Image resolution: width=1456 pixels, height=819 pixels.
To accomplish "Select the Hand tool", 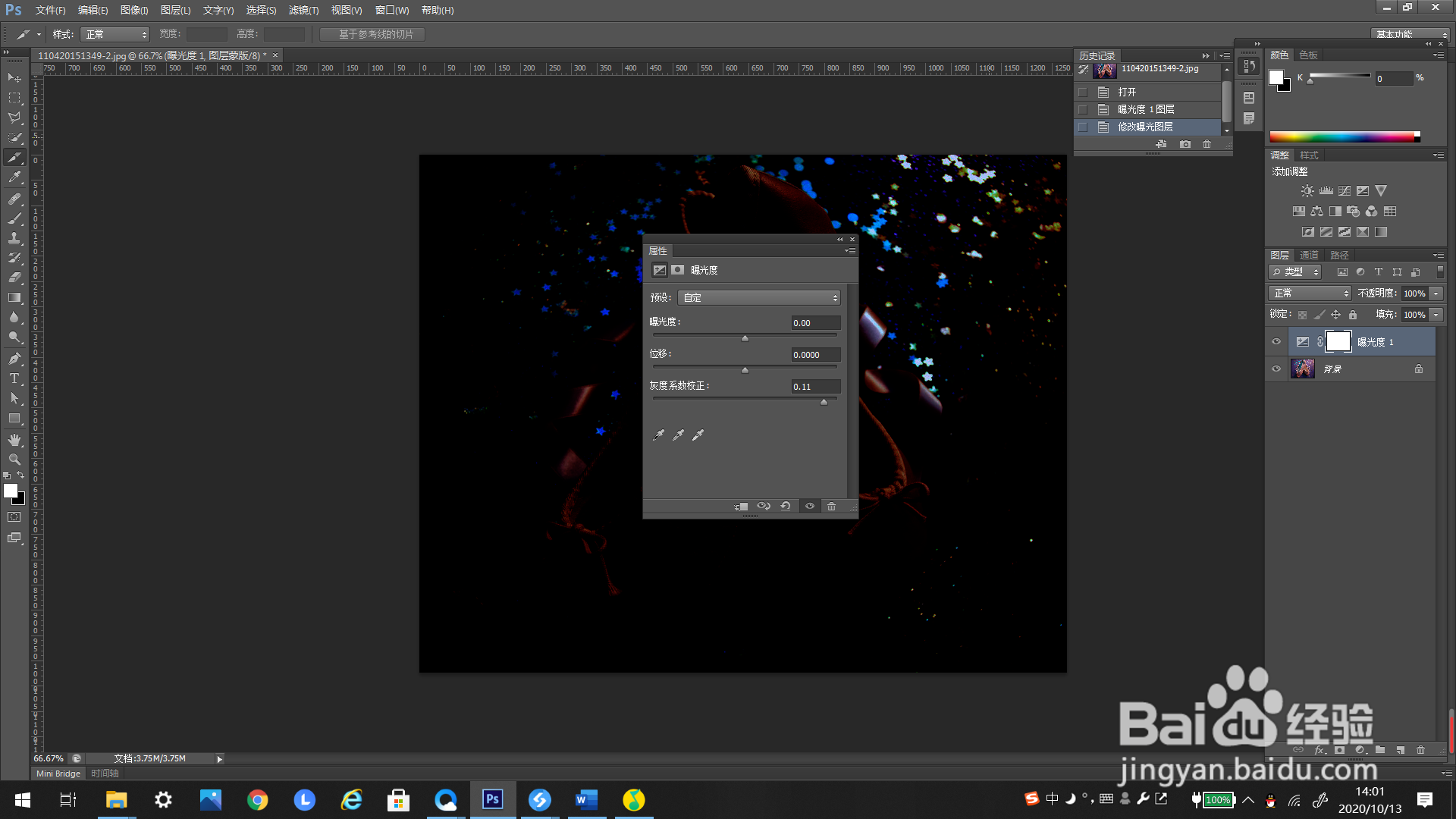I will (x=14, y=440).
